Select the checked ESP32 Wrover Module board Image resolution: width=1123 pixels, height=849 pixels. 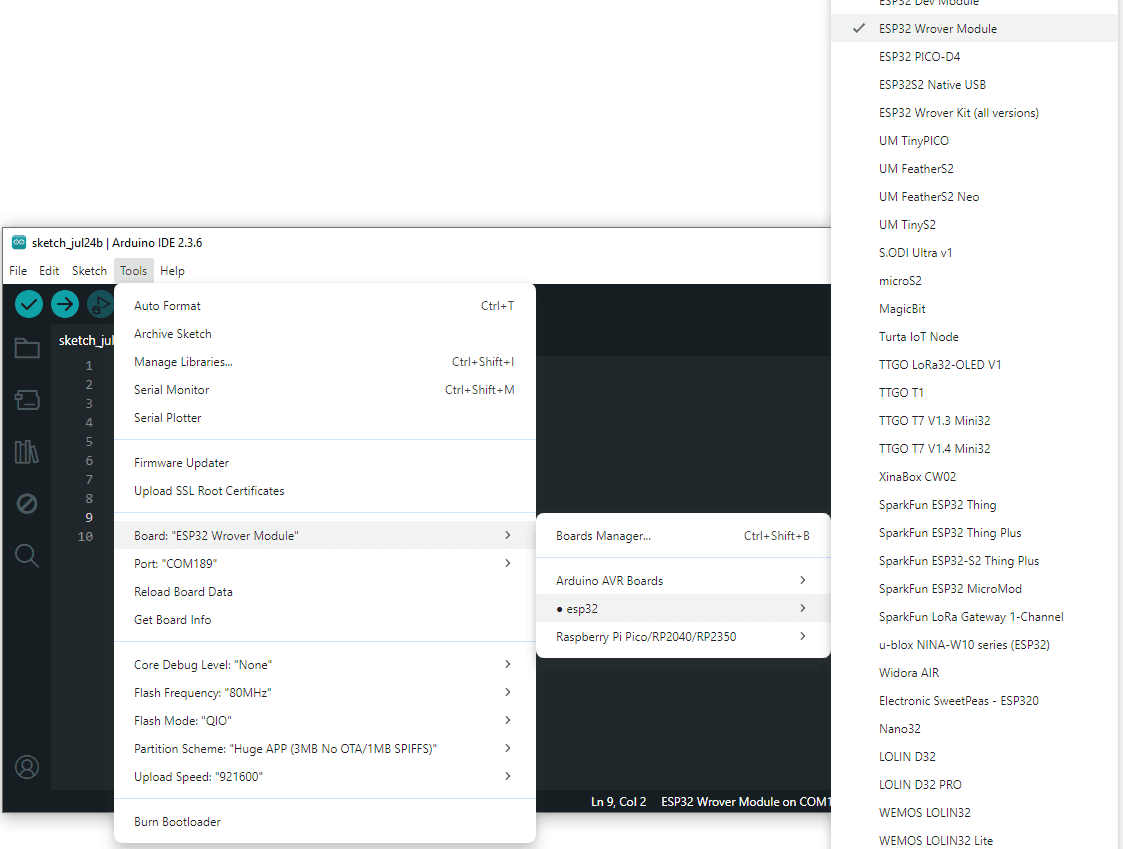coord(937,29)
